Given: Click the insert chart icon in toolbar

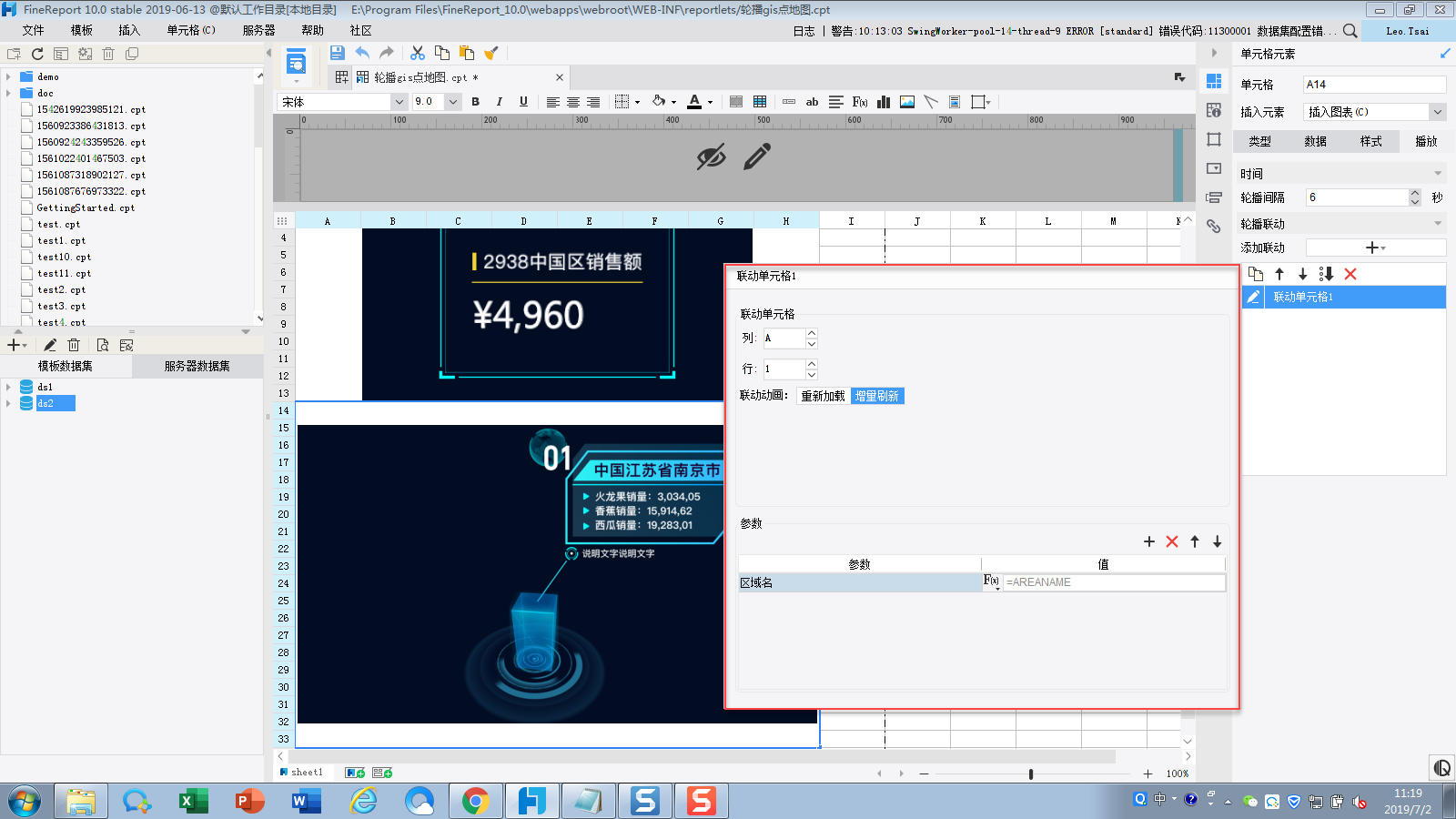Looking at the screenshot, I should [x=884, y=102].
